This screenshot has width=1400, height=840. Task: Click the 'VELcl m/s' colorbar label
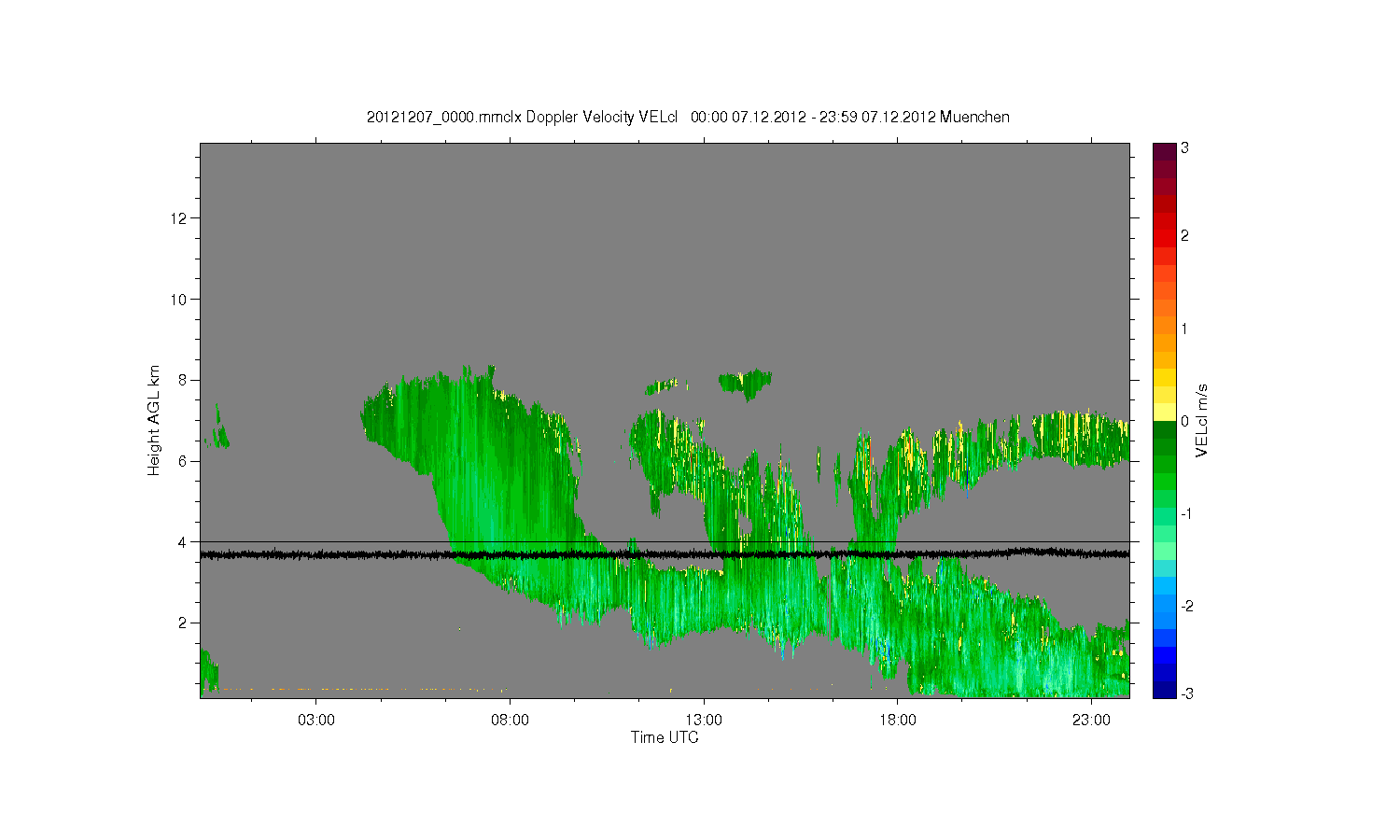[x=1202, y=420]
